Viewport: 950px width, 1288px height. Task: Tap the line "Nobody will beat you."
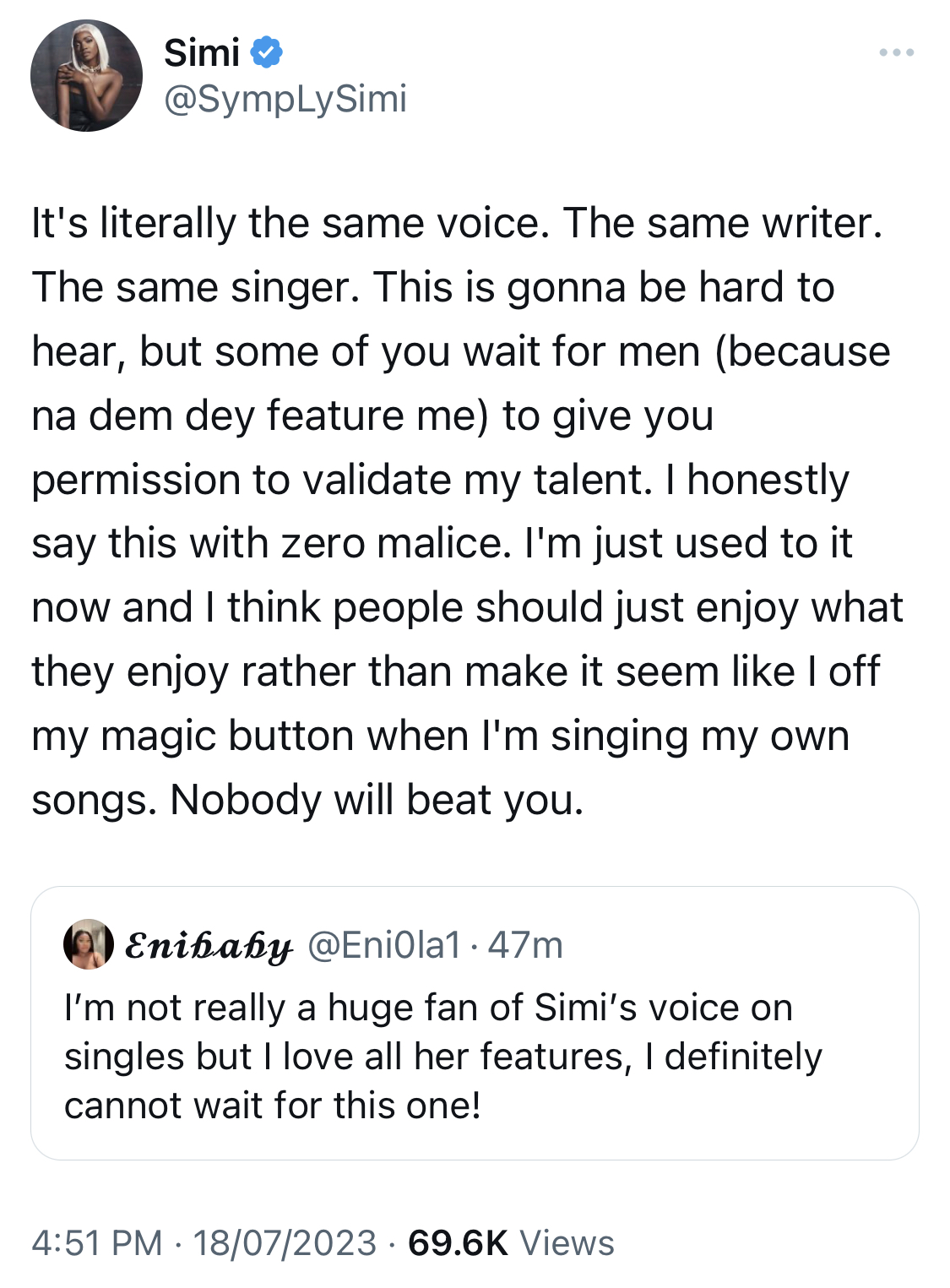(377, 800)
